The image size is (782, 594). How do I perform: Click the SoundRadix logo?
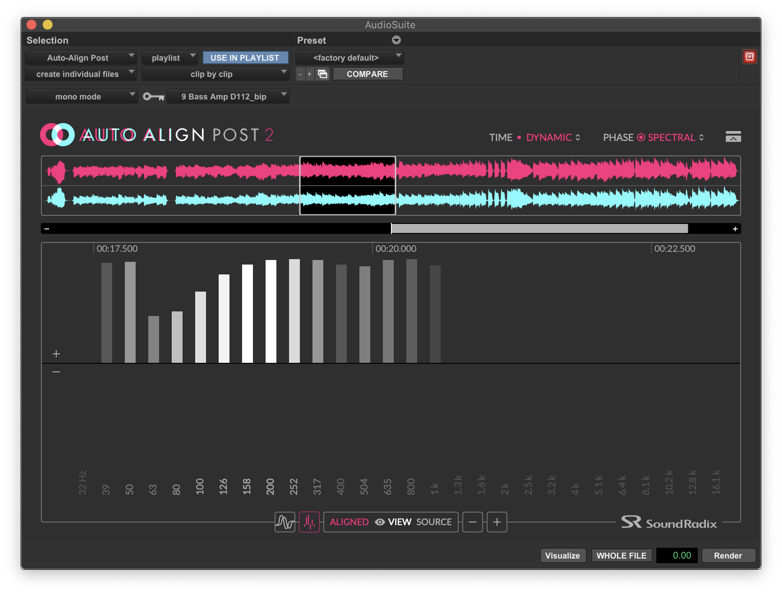[668, 522]
